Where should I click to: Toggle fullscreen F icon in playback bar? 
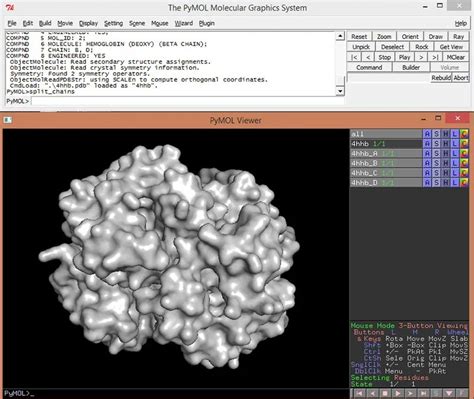[462, 394]
